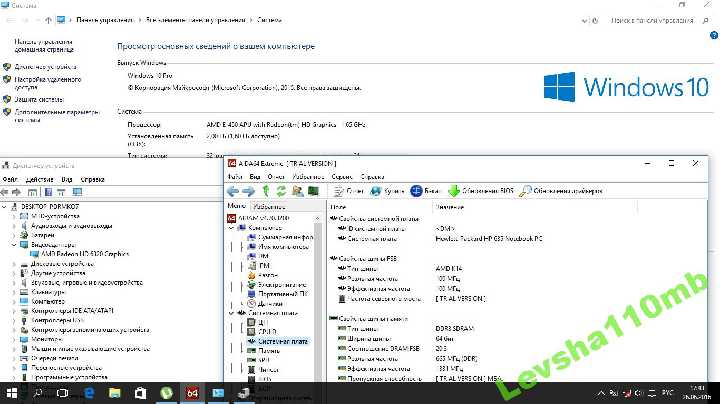The width and height of the screenshot is (720, 404).
Task: Click the AIDA64 green board toolbar icon
Action: (313, 191)
